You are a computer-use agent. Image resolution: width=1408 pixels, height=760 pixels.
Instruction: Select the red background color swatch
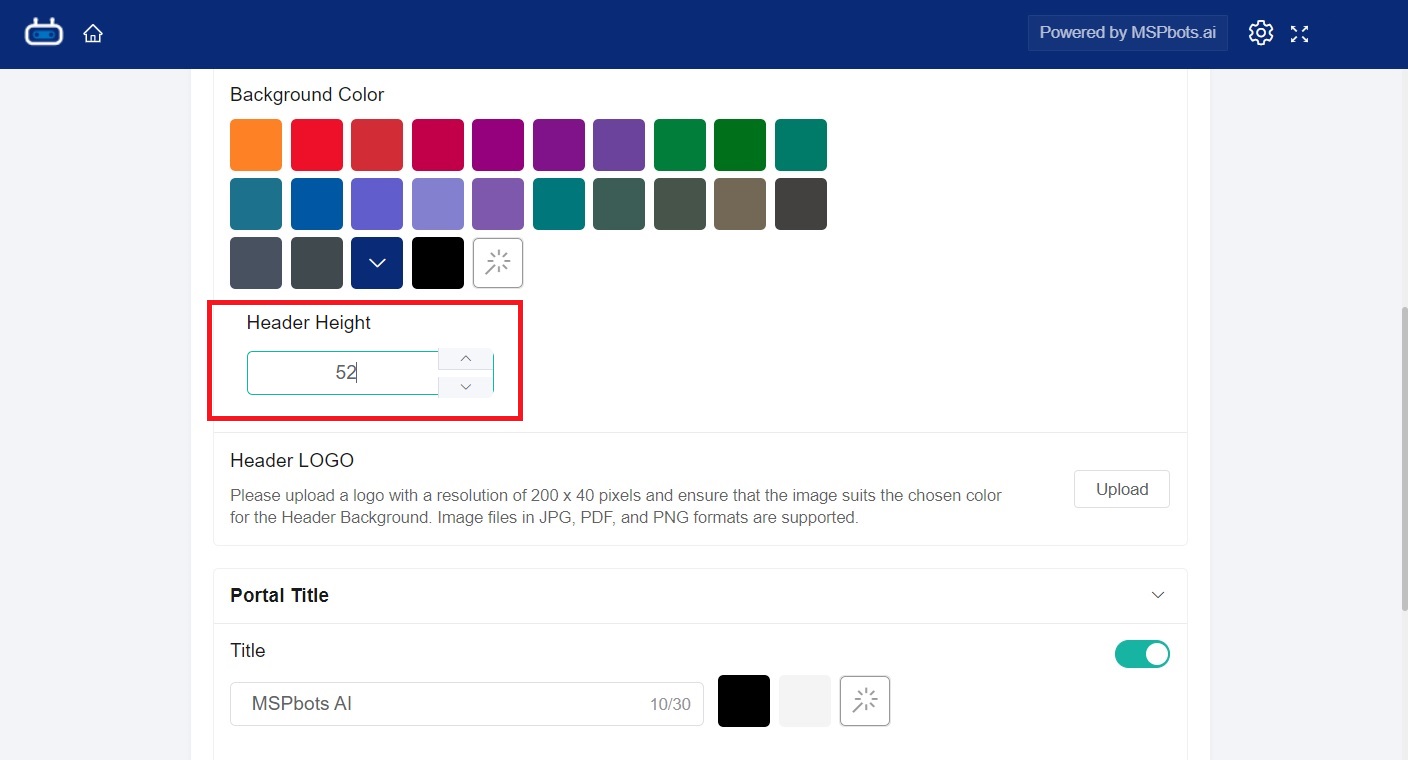point(316,144)
